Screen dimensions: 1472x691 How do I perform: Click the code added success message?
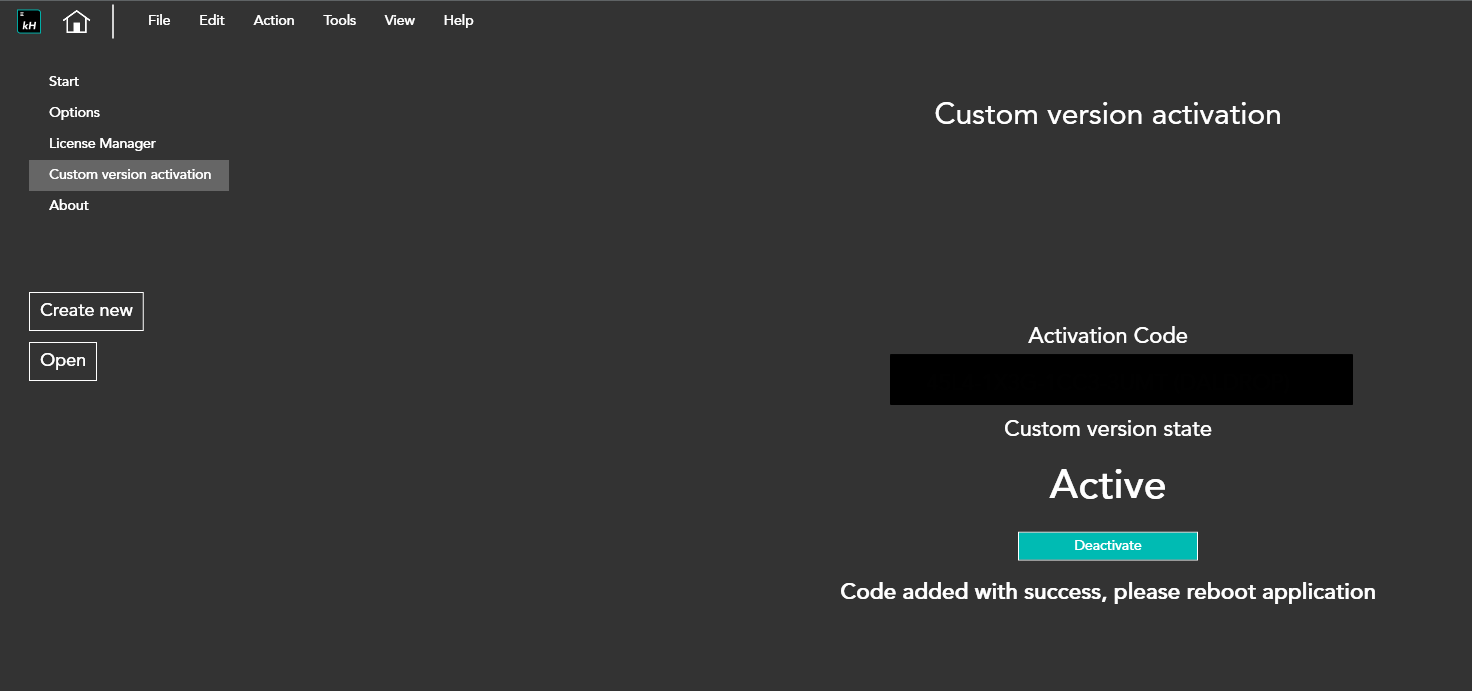click(x=1107, y=591)
